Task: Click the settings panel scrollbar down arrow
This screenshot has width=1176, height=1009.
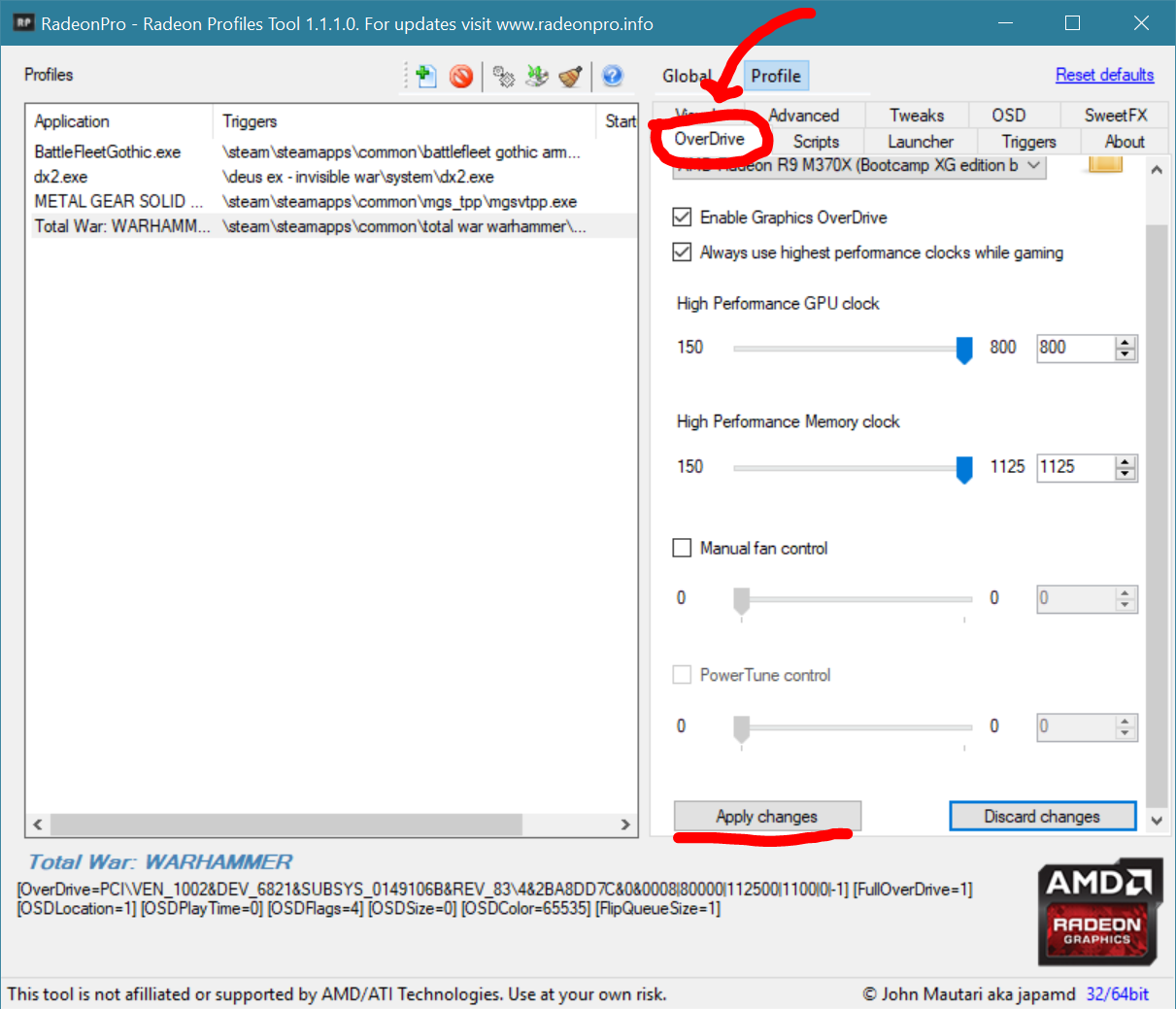Action: (x=1156, y=821)
